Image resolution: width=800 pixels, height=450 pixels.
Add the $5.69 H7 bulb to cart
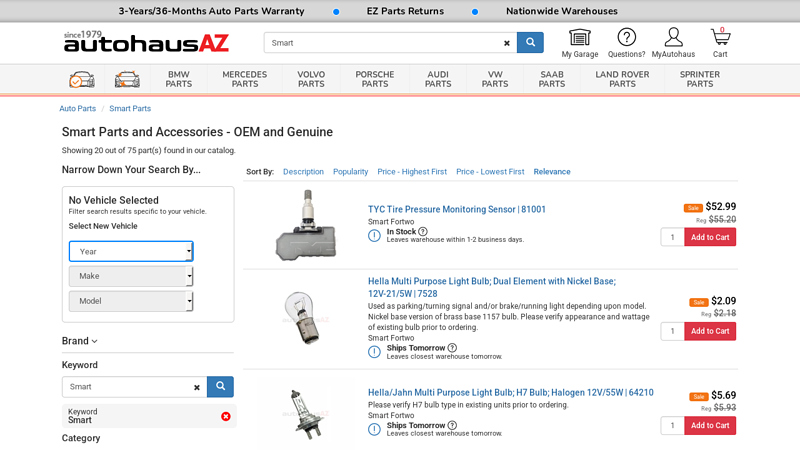pyautogui.click(x=710, y=426)
